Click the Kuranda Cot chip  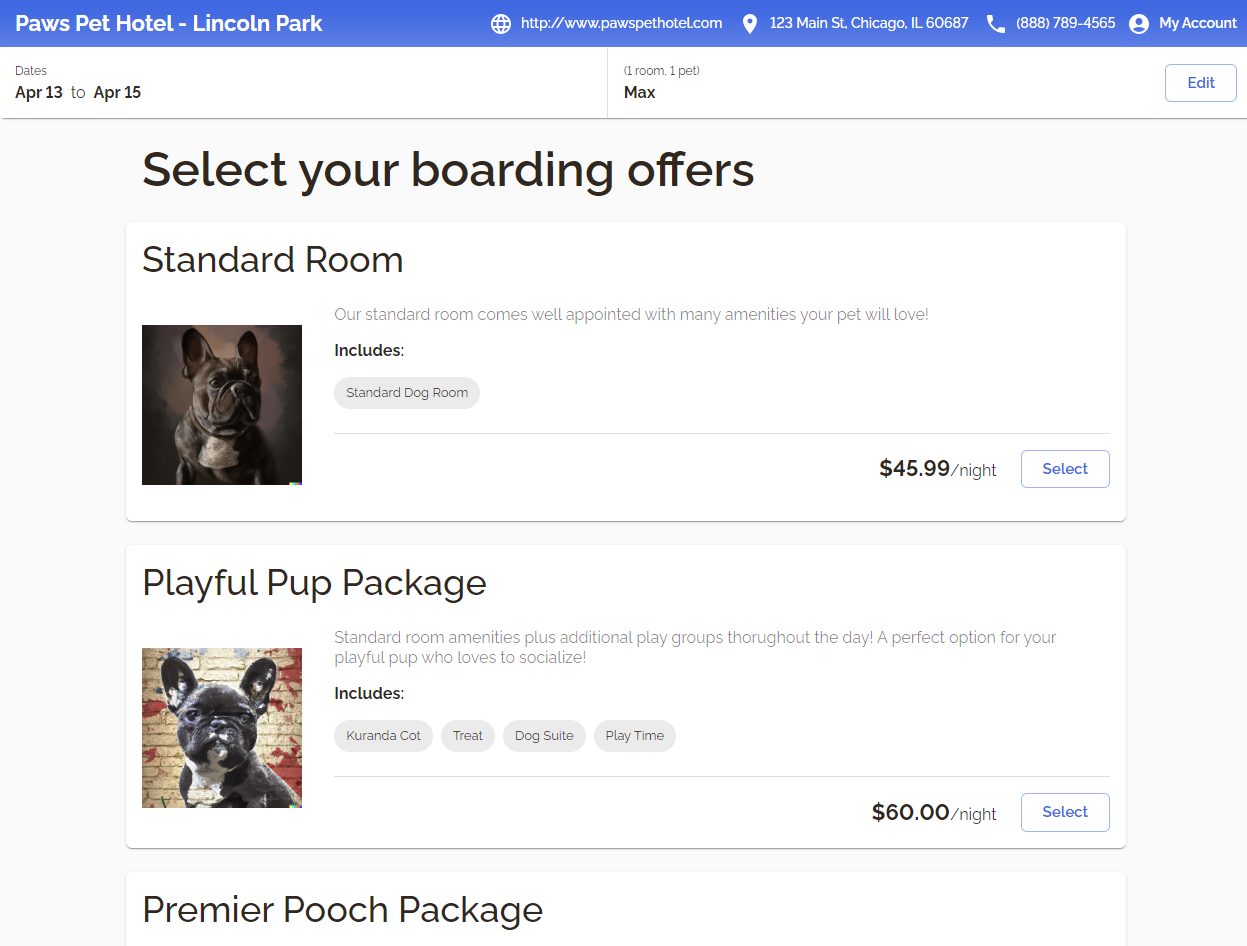click(383, 736)
